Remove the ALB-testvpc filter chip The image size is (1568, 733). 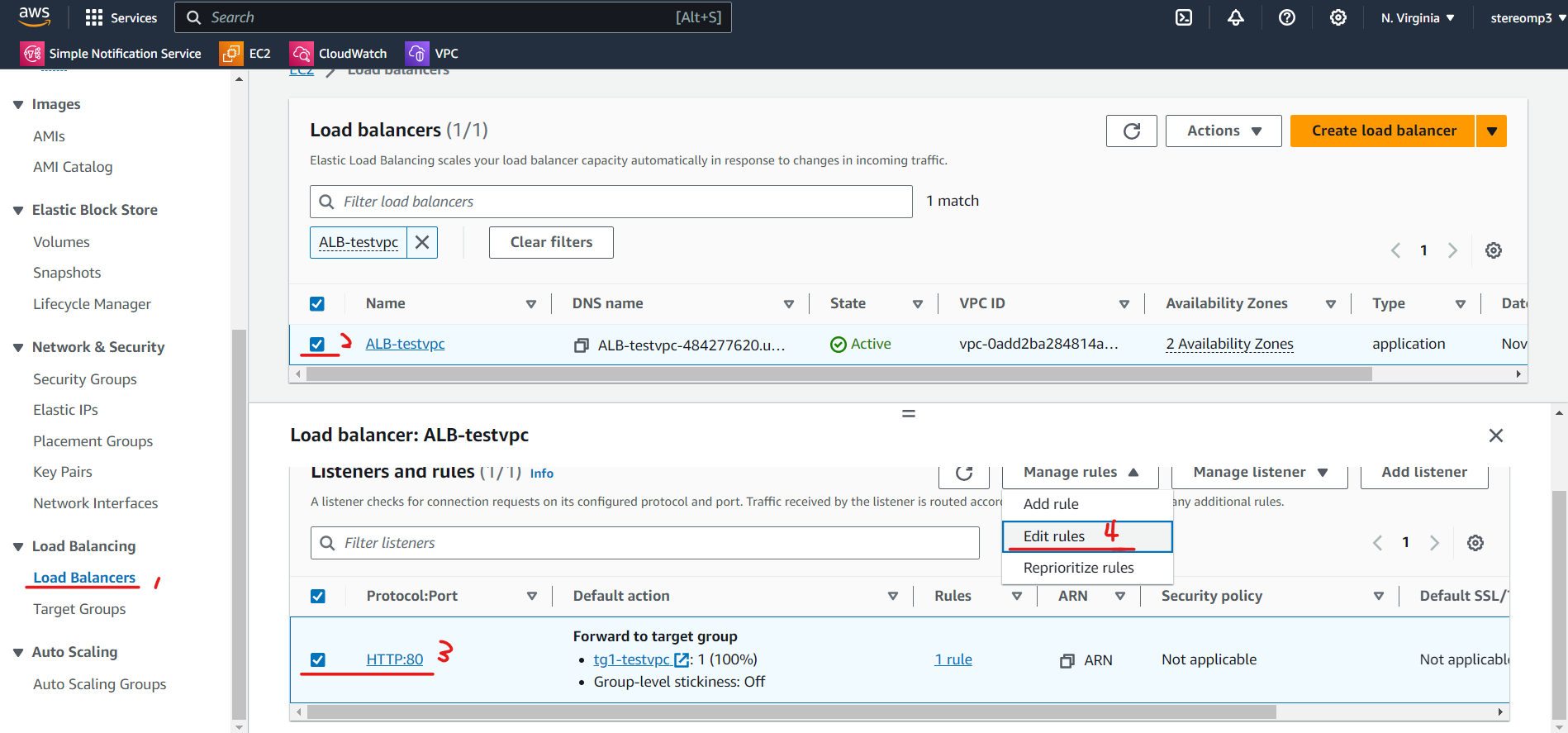pyautogui.click(x=422, y=242)
